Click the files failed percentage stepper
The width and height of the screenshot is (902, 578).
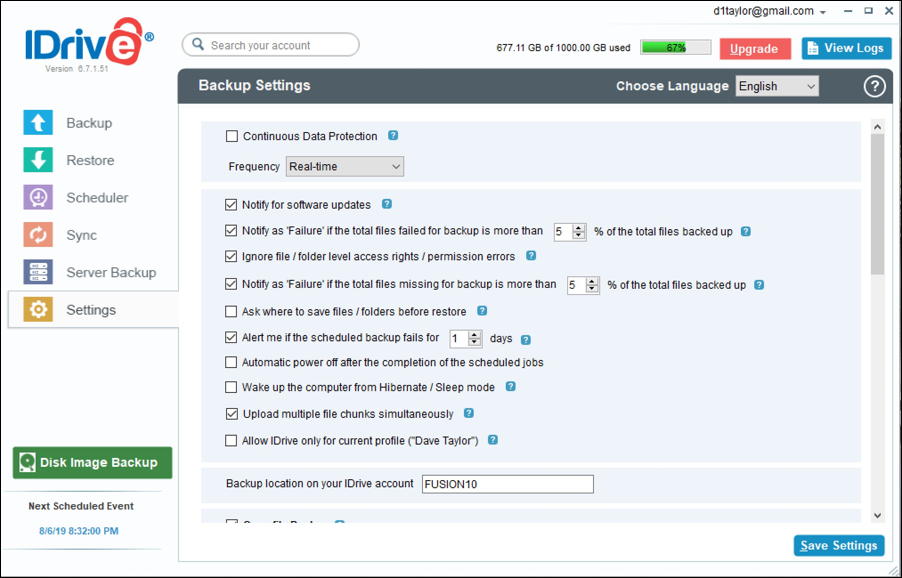579,232
